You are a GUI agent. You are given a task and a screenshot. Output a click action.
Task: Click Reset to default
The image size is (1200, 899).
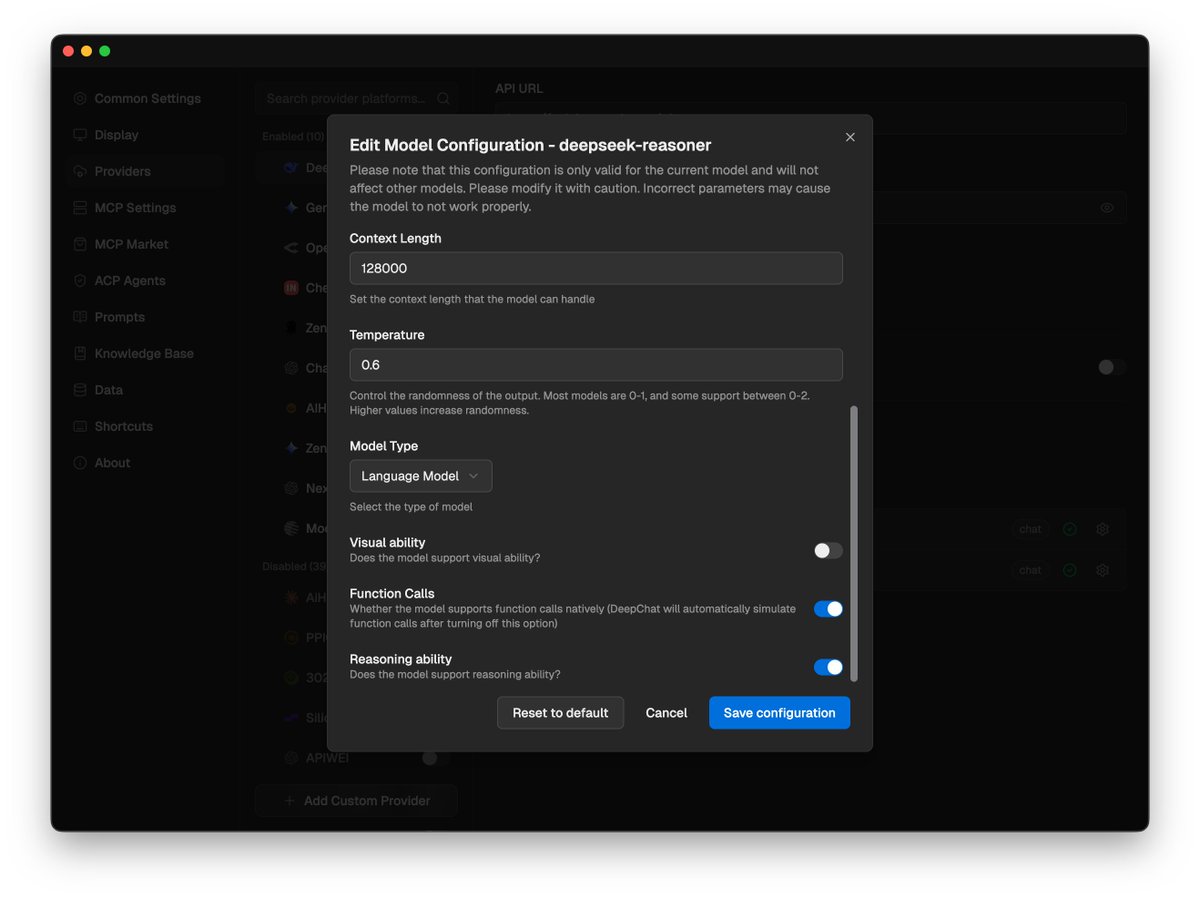click(560, 713)
